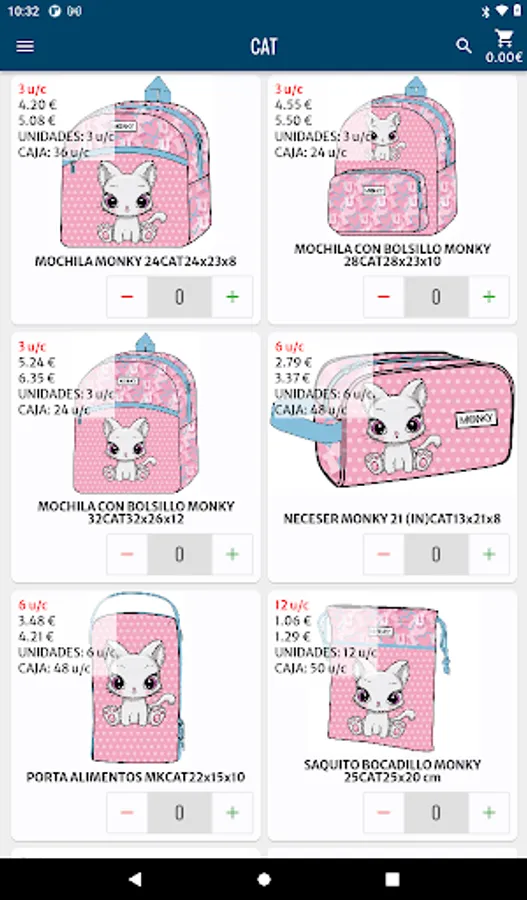Increase quantity for MOCHILA MONKY 24CAT

pyautogui.click(x=232, y=297)
